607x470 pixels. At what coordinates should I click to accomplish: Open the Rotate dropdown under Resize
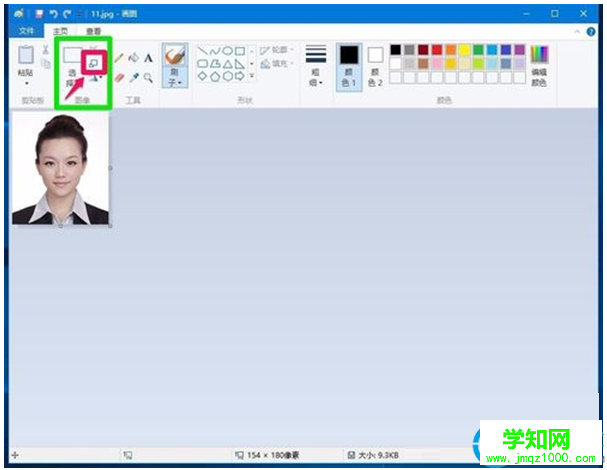click(x=101, y=78)
